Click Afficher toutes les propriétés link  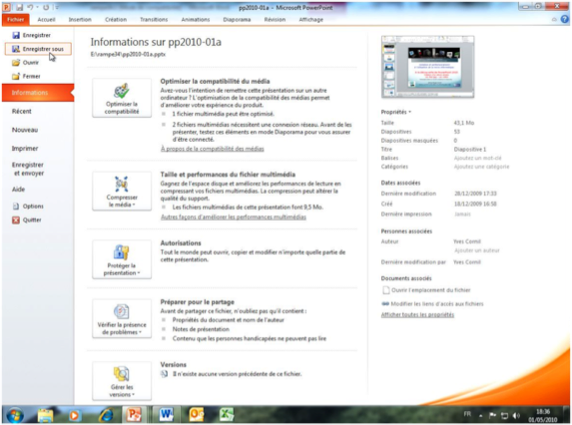(417, 315)
